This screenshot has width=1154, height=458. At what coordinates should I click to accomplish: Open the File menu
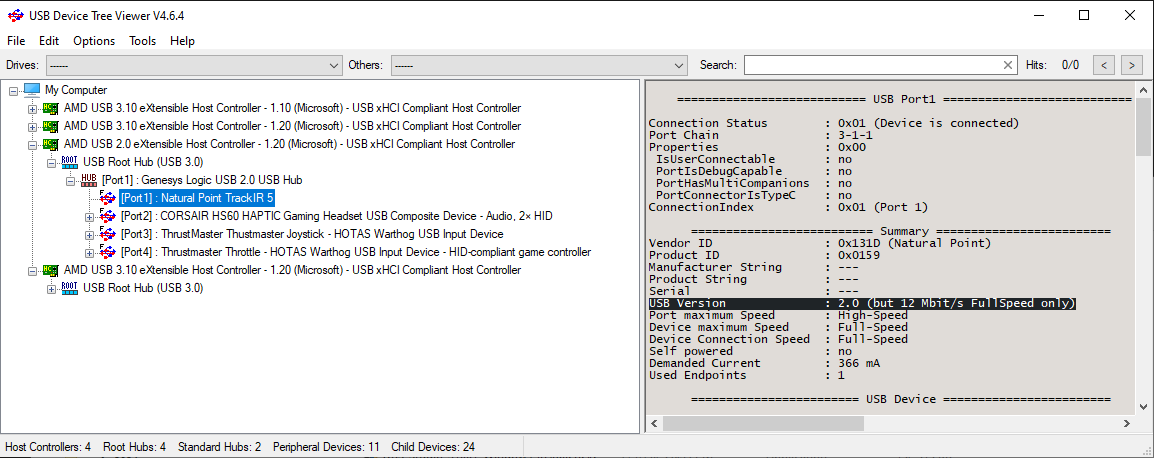click(15, 41)
